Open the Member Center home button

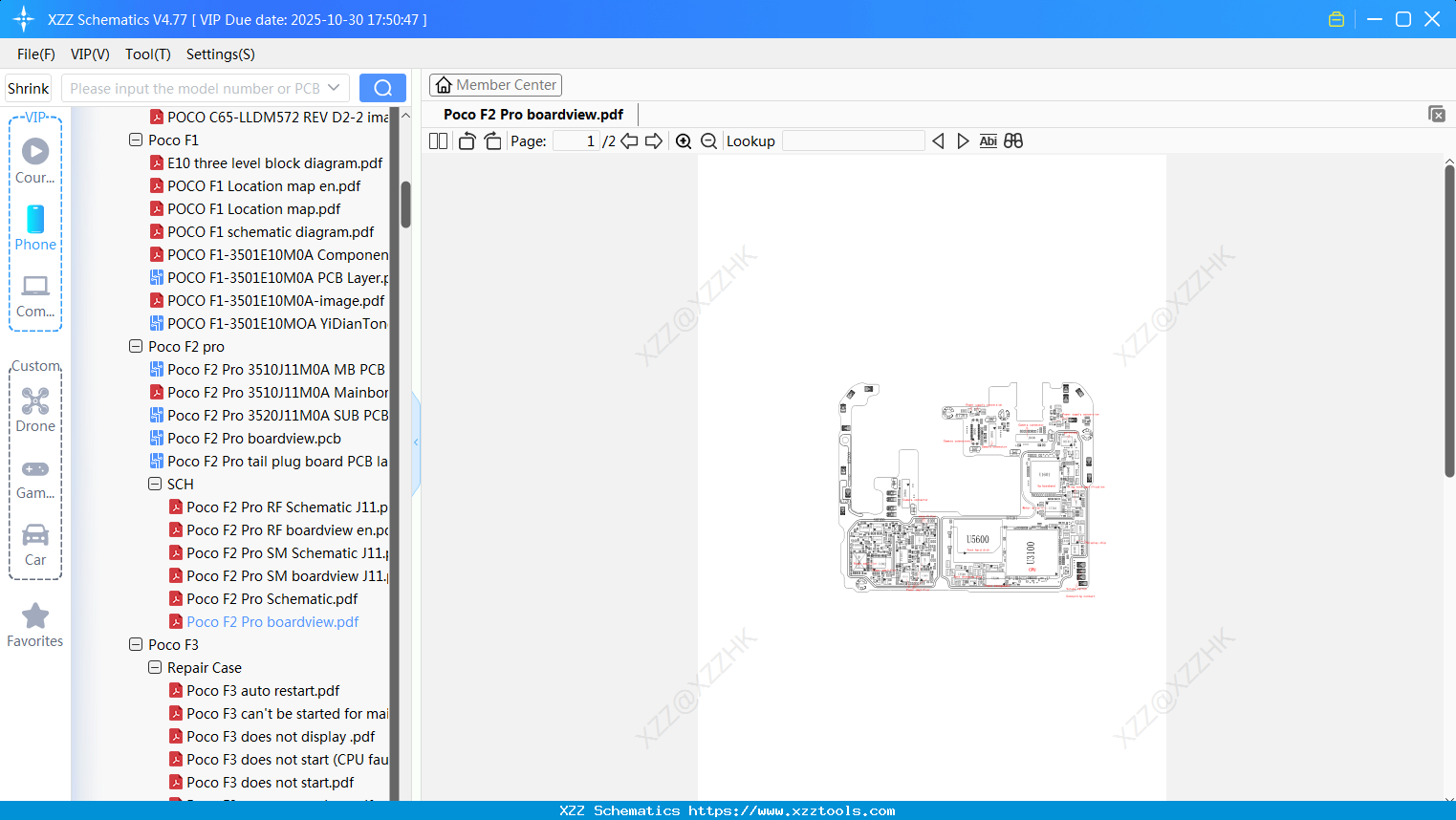(x=495, y=85)
